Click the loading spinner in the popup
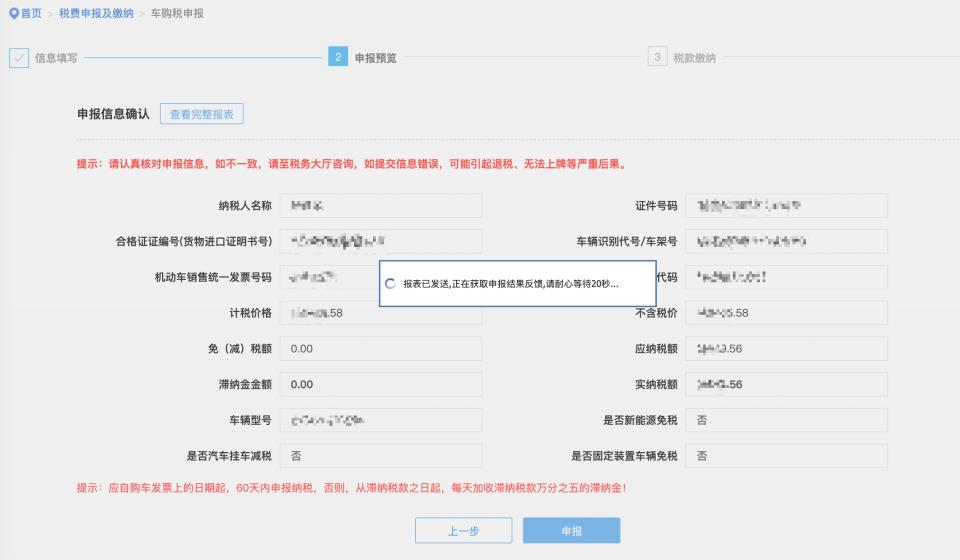 point(390,284)
